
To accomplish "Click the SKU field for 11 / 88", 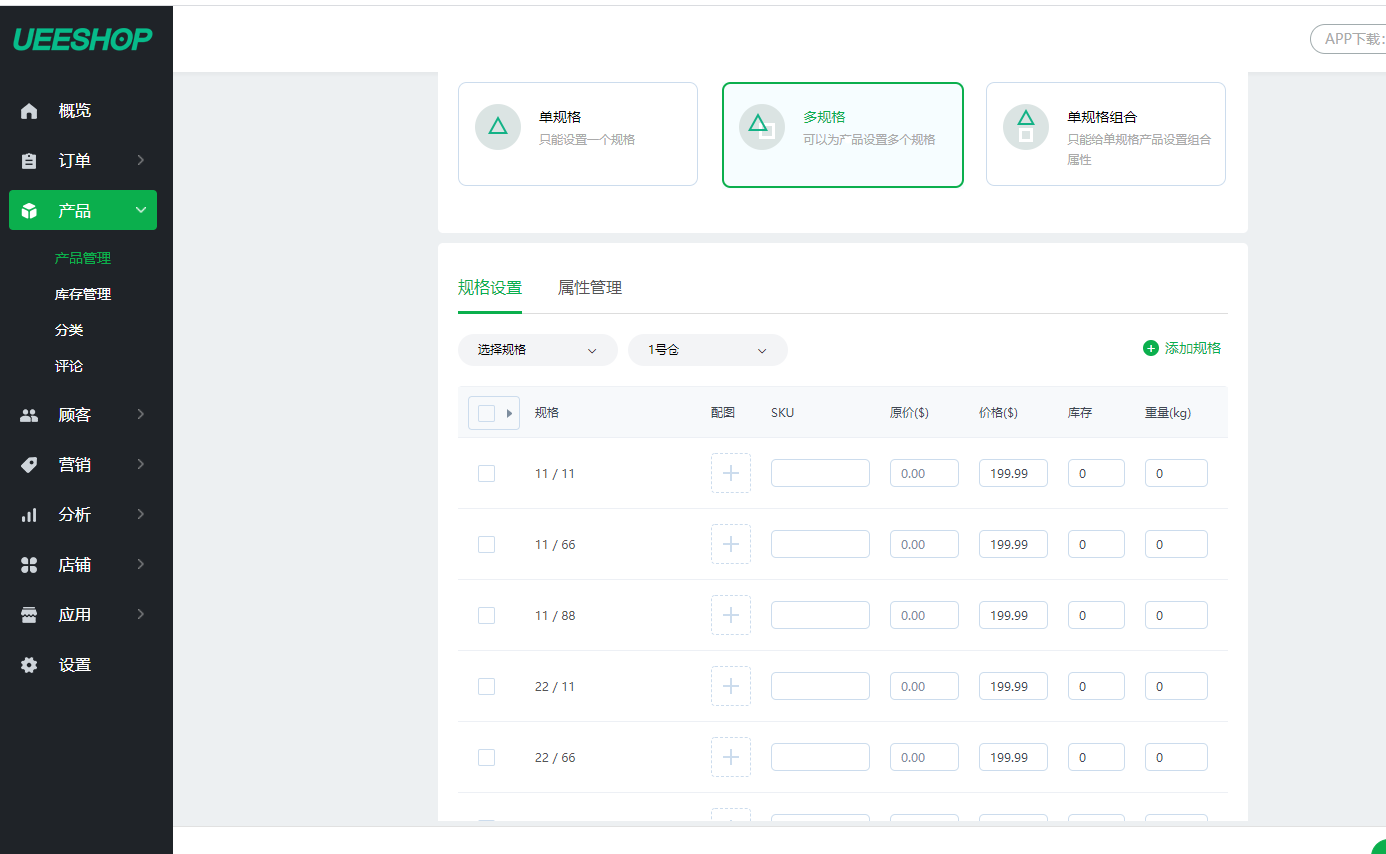I will coord(820,615).
